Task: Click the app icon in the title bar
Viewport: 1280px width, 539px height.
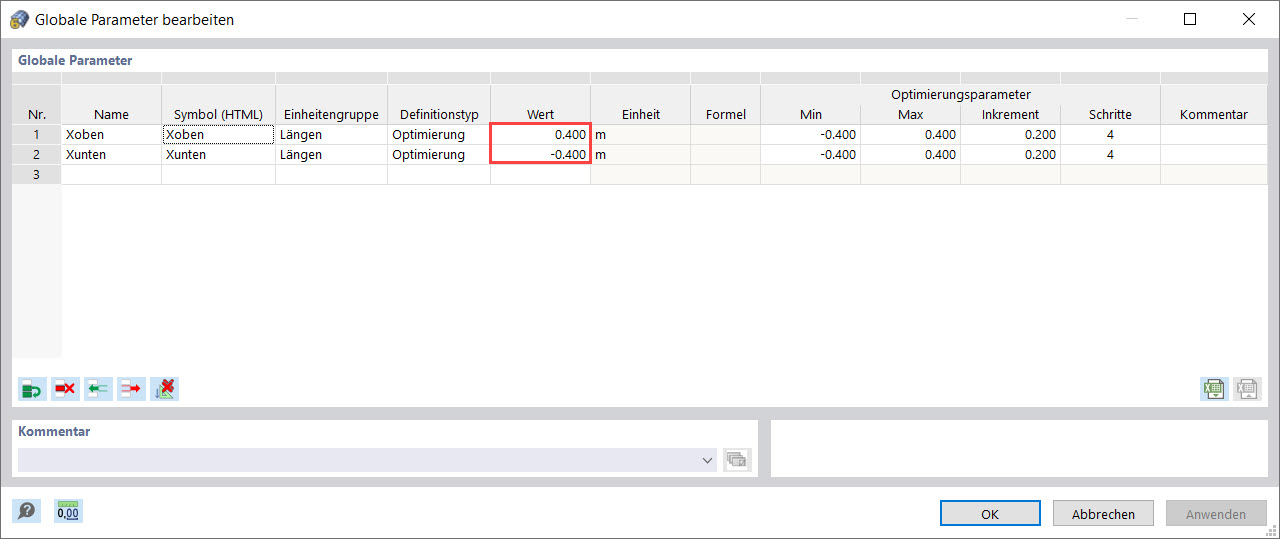Action: coord(18,19)
